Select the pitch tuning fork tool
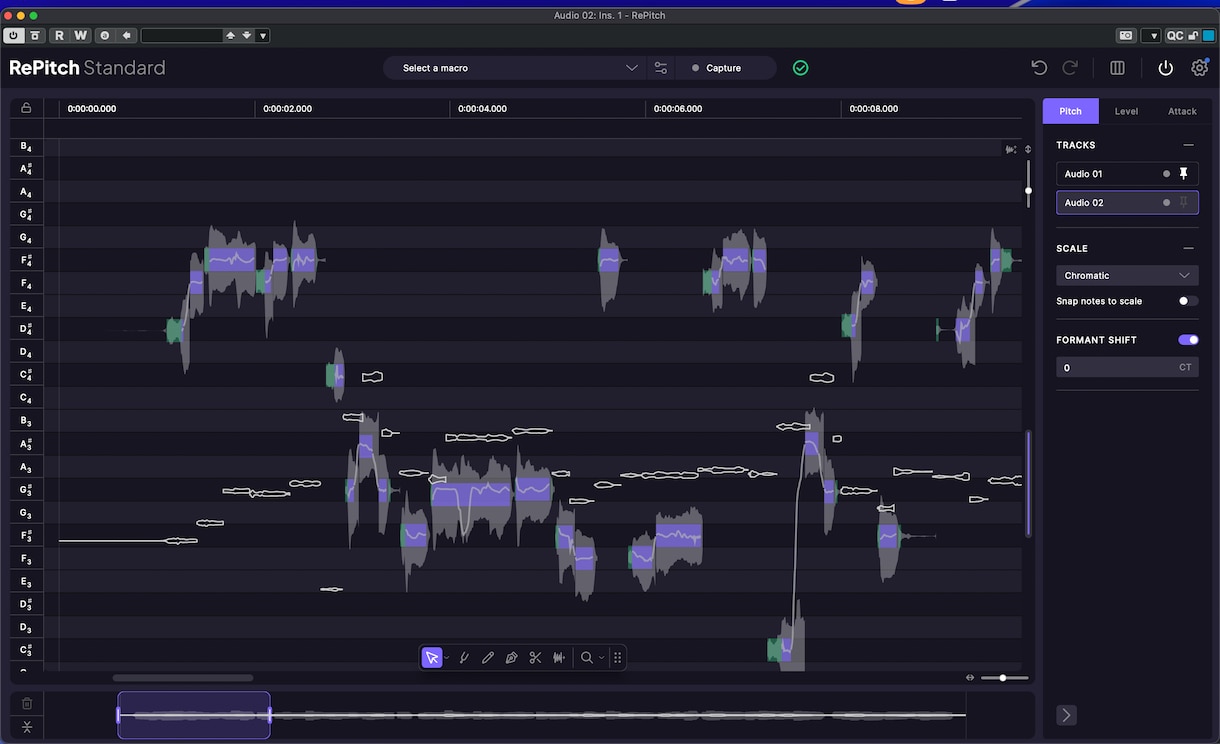This screenshot has height=744, width=1220. [464, 657]
